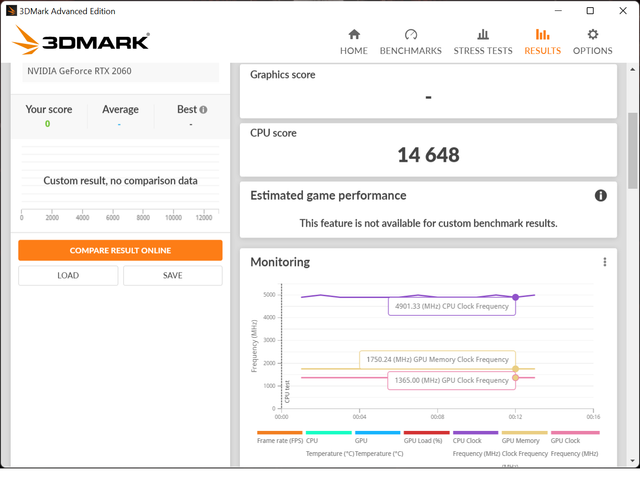Click the Monitoring heading

[x=280, y=262]
